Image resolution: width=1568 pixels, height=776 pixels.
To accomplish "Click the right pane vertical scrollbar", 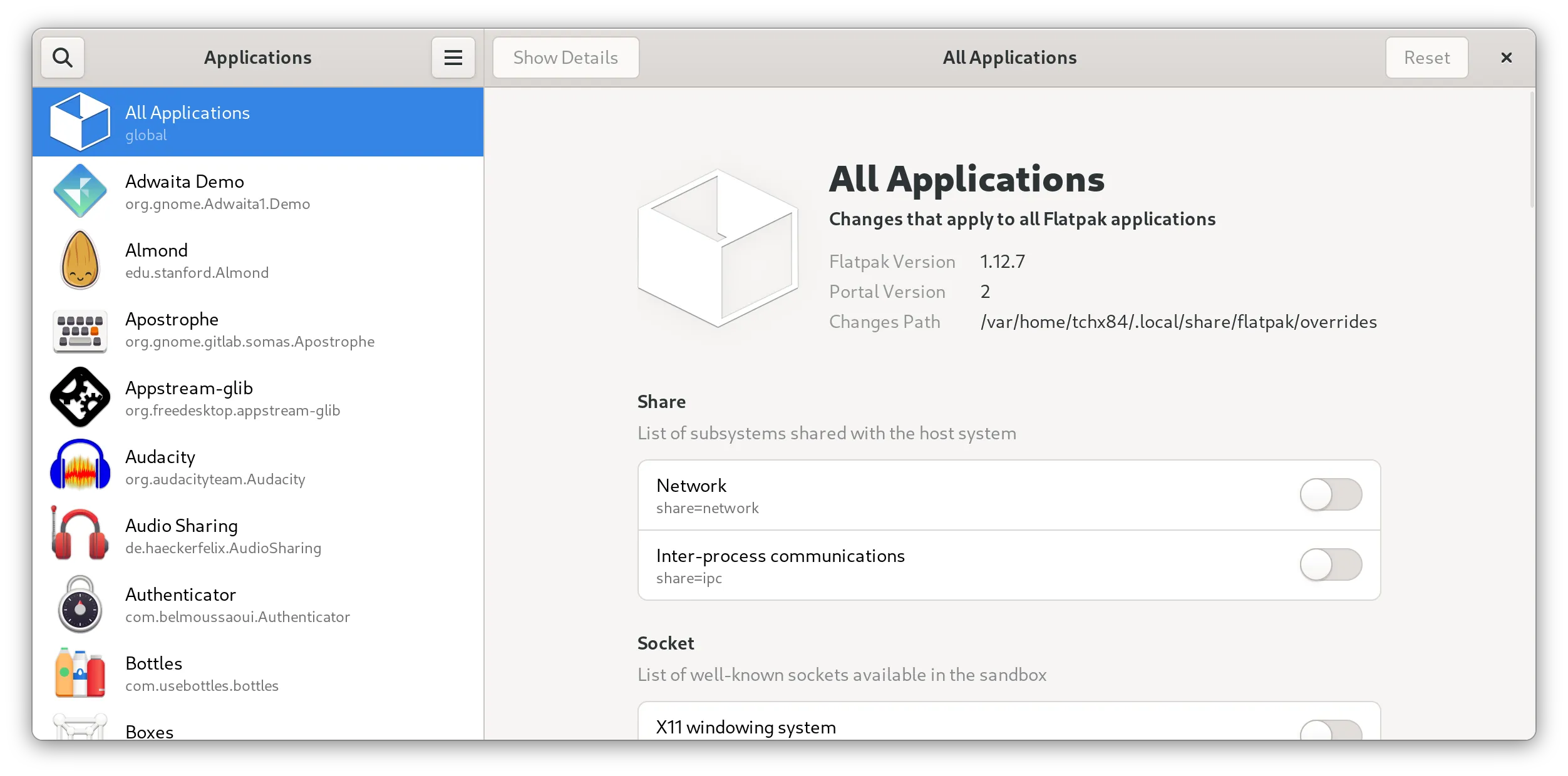I will tap(1532, 150).
